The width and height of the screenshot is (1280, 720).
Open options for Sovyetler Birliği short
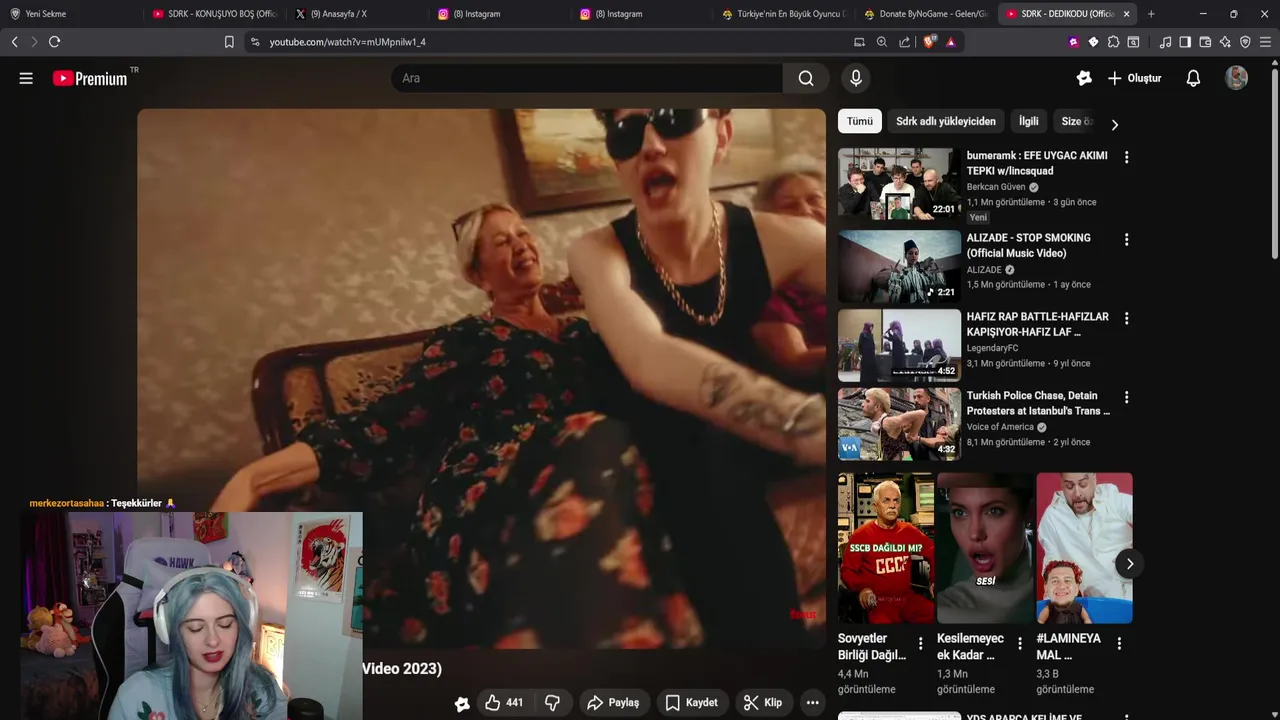[x=921, y=644]
